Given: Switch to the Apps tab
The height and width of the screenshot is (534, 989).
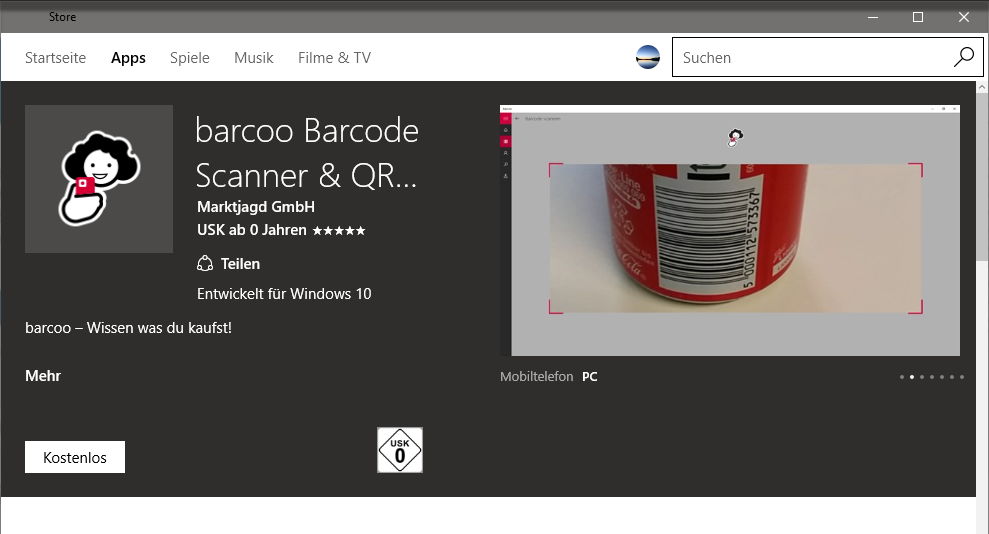Looking at the screenshot, I should click(x=128, y=58).
